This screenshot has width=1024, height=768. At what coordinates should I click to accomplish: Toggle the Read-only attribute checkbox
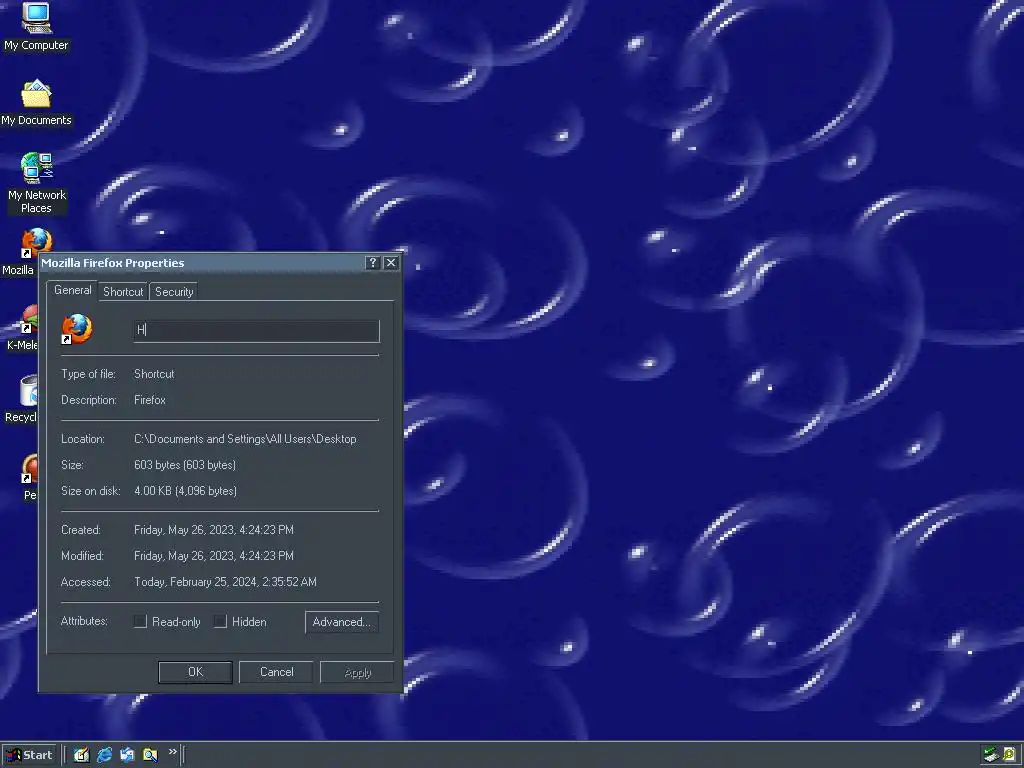tap(140, 621)
